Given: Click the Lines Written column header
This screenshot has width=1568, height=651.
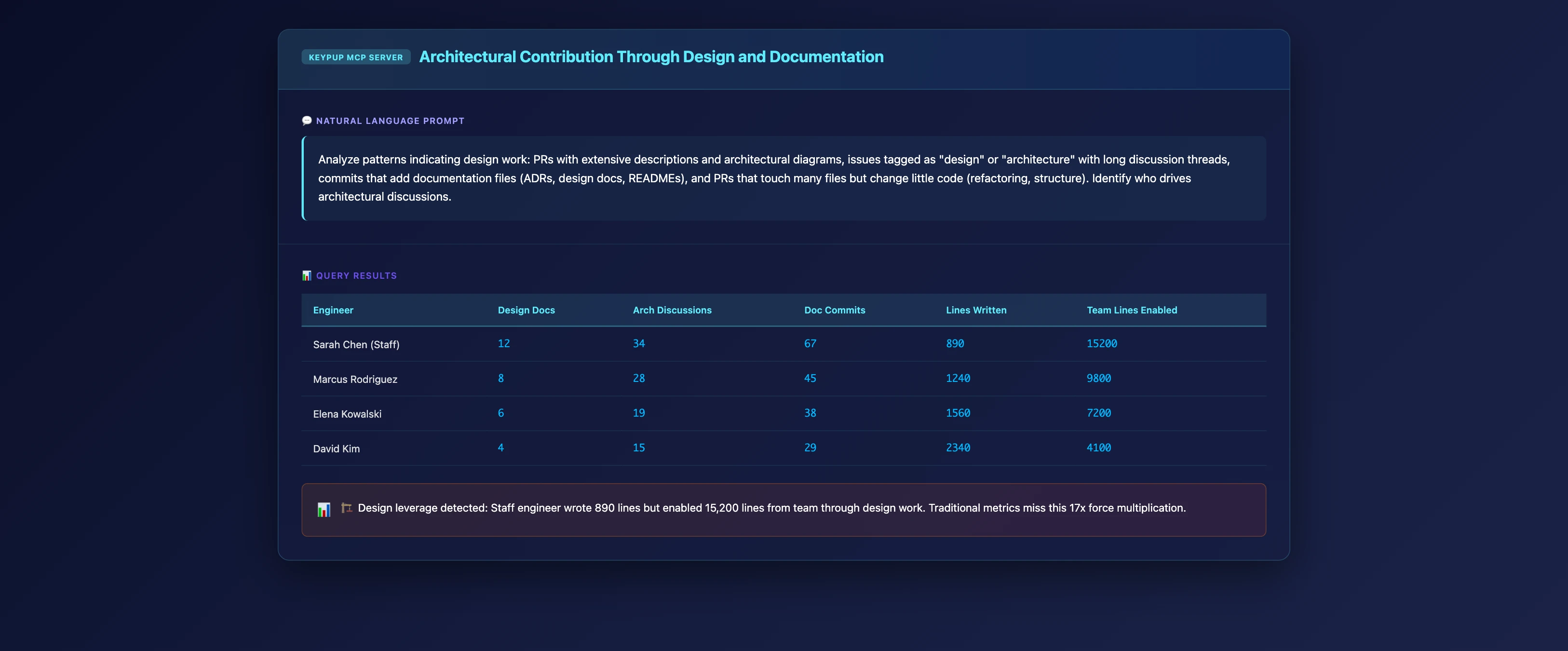Looking at the screenshot, I should point(976,310).
